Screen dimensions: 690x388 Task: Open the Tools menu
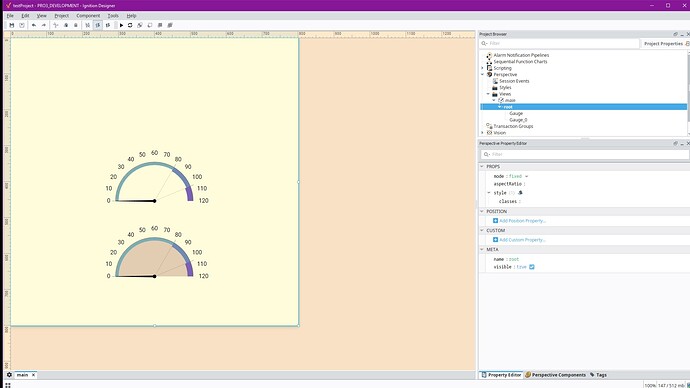(x=113, y=15)
